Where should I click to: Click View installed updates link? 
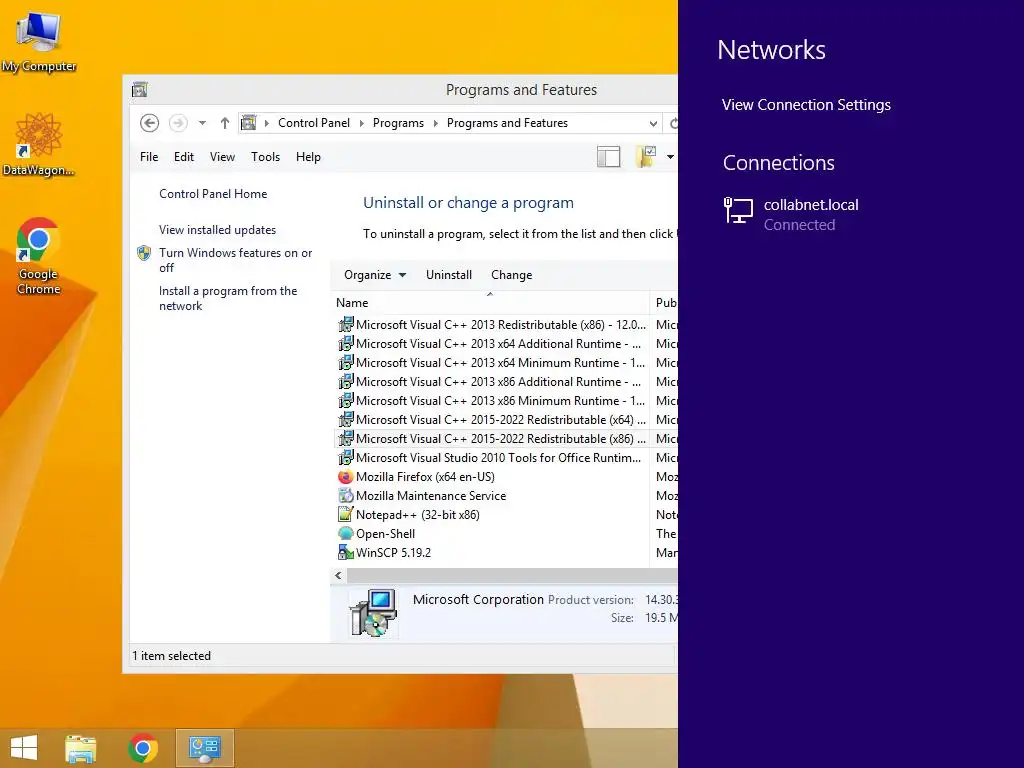pos(217,230)
